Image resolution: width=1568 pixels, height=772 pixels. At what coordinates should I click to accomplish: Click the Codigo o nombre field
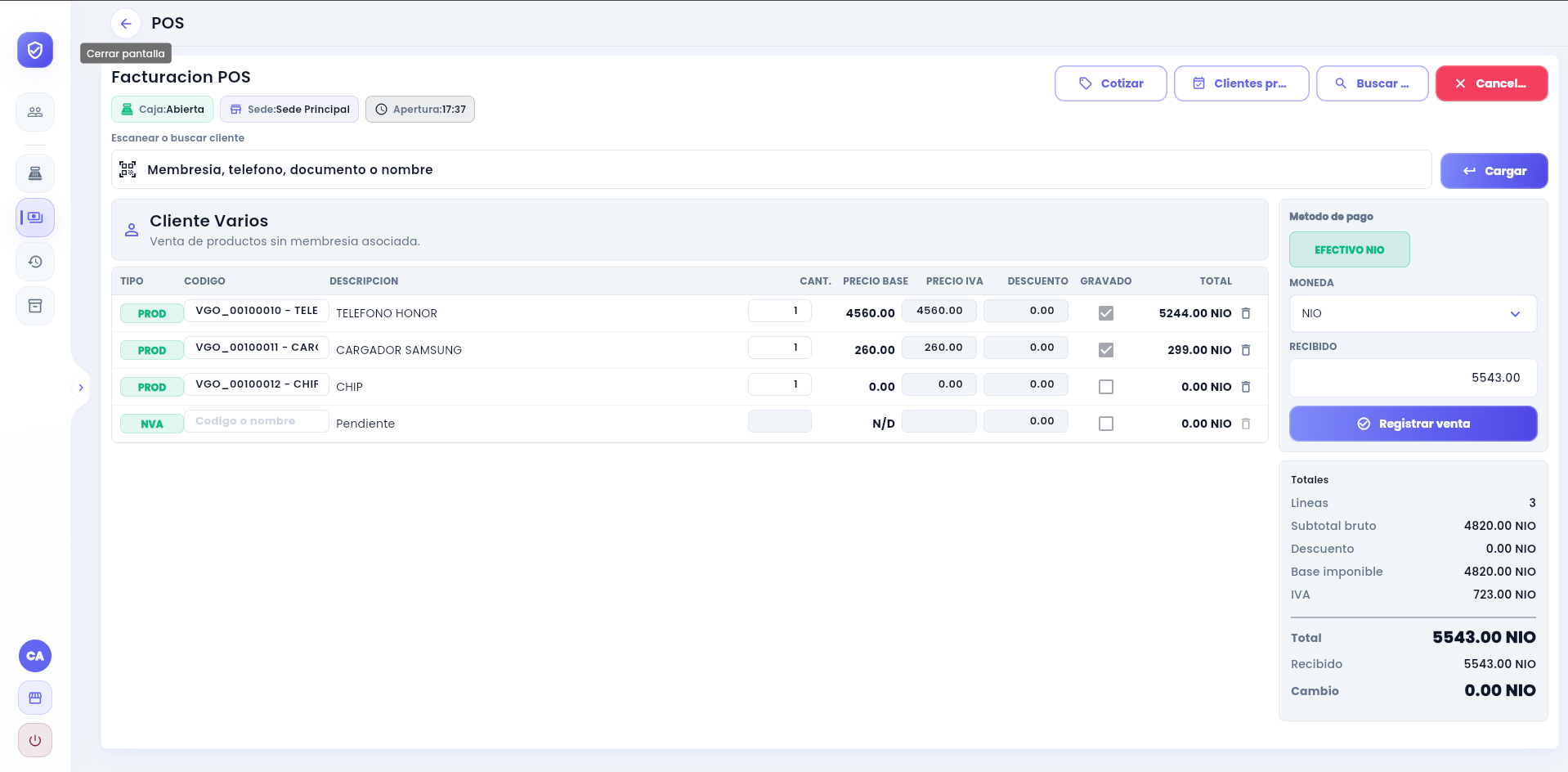[257, 421]
